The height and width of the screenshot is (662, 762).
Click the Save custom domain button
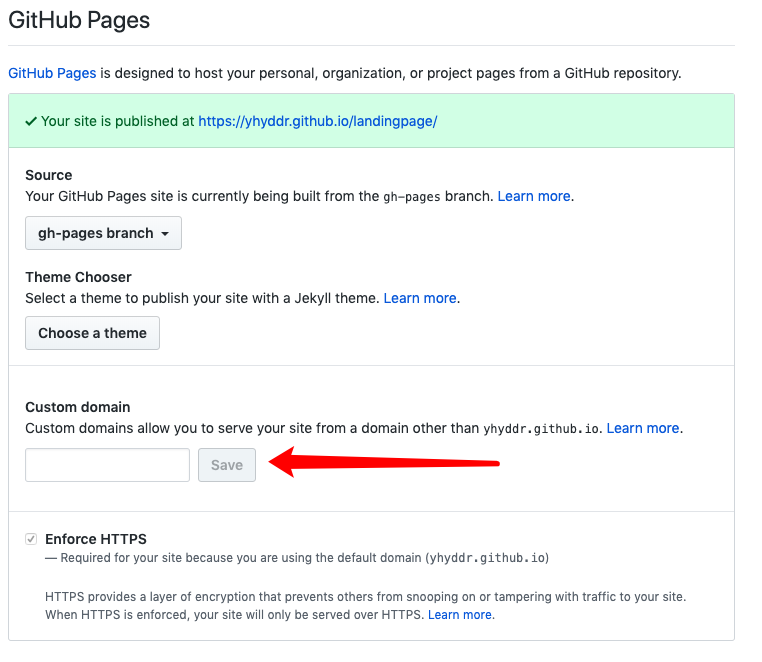click(x=227, y=465)
